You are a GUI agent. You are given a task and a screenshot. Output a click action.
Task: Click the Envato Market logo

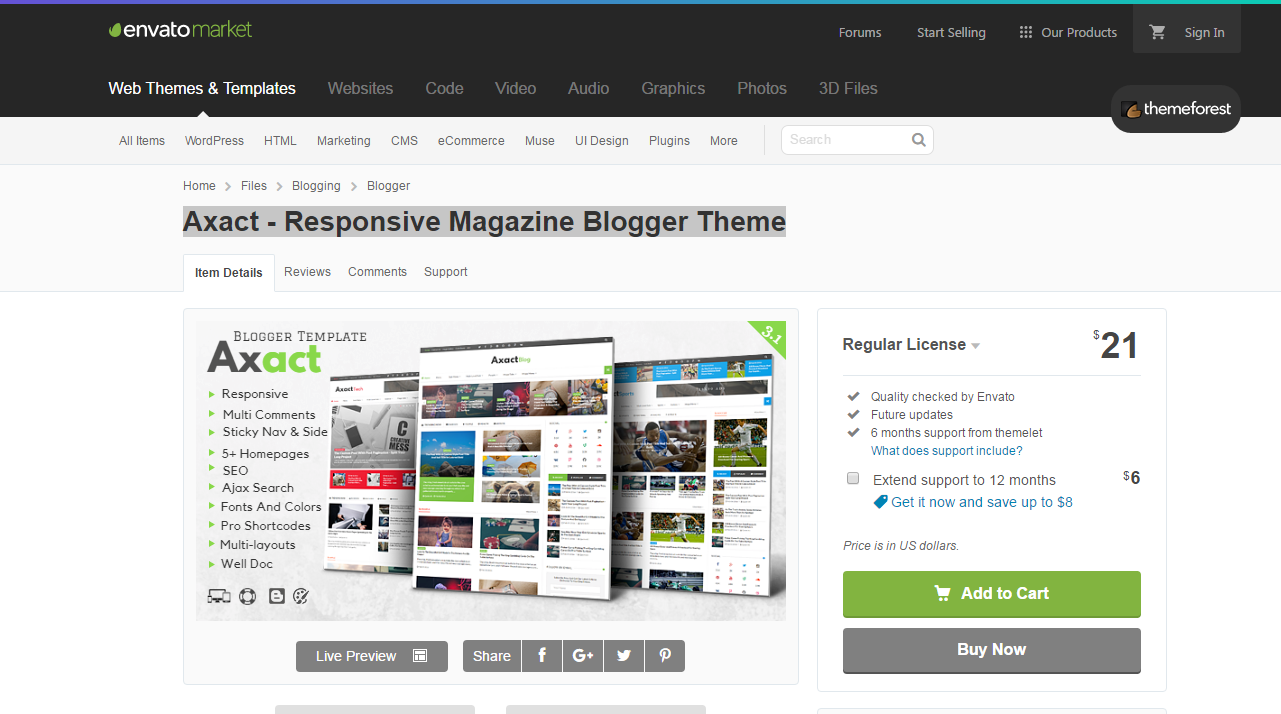pyautogui.click(x=180, y=30)
